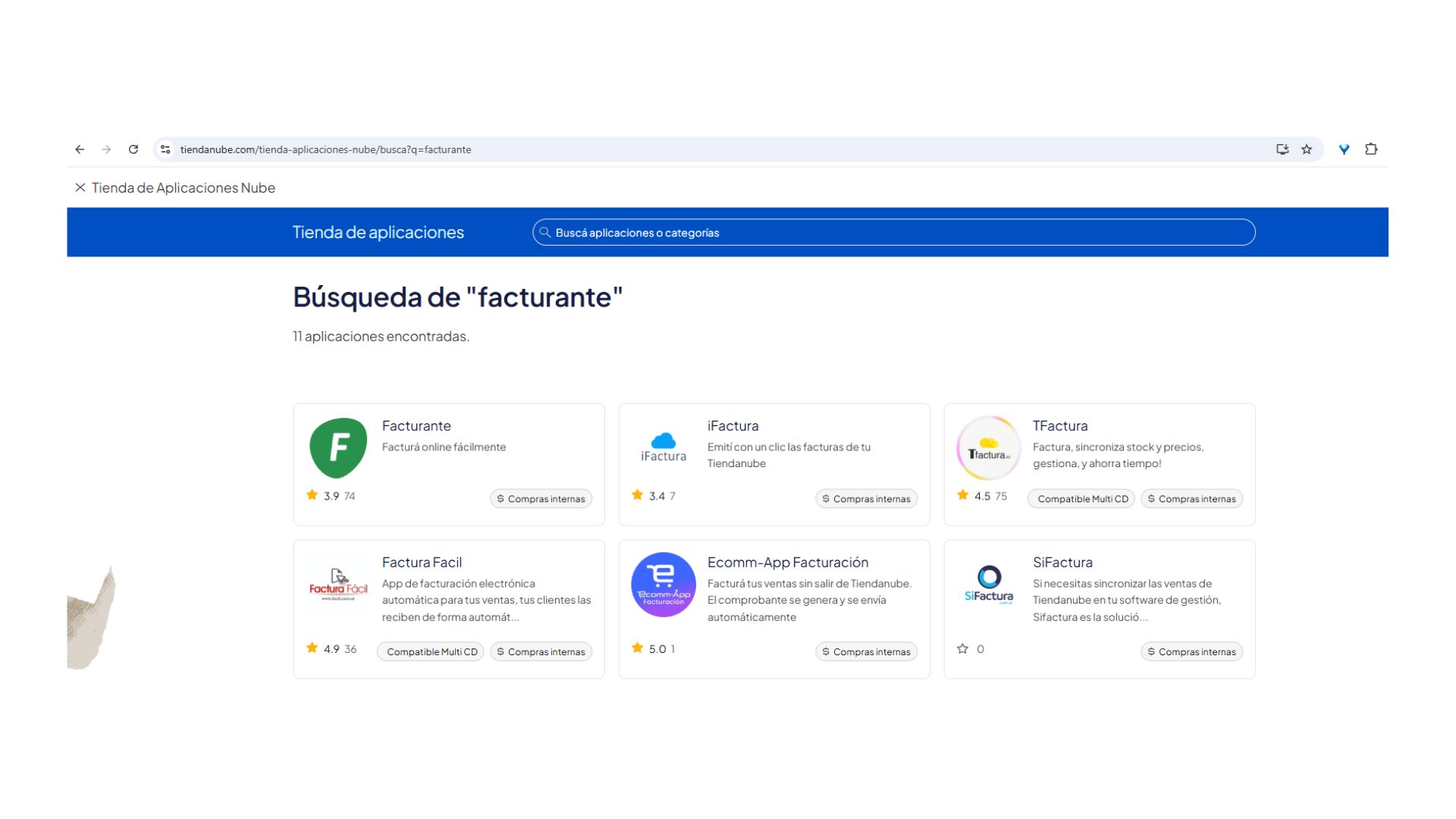Open the Factura Facil app logo
Image resolution: width=1456 pixels, height=819 pixels.
[x=338, y=585]
